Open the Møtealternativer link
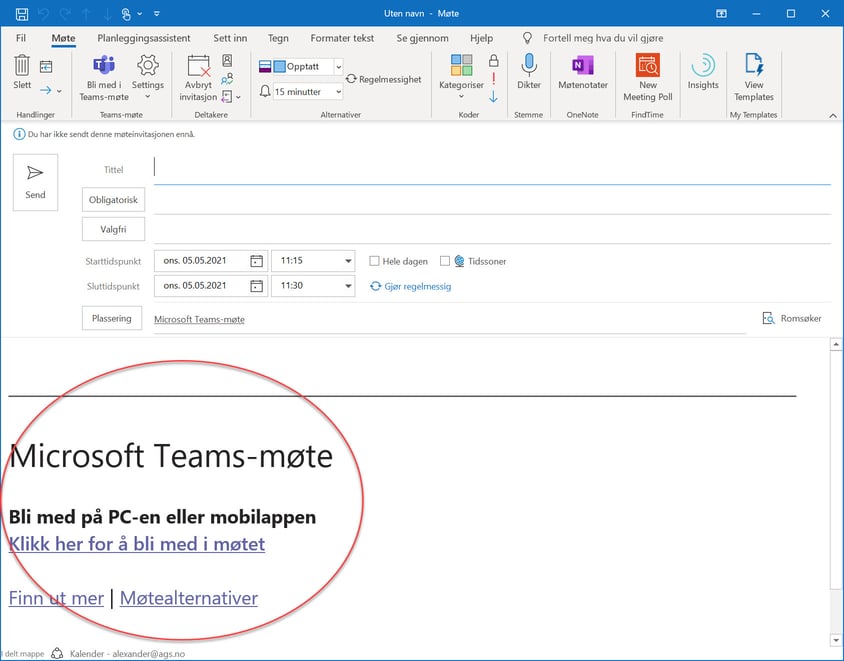This screenshot has width=844, height=661. pyautogui.click(x=189, y=598)
